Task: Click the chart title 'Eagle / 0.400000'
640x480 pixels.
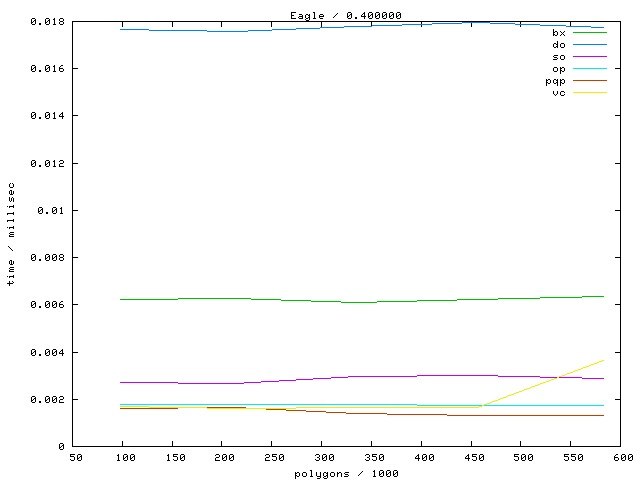Action: click(x=346, y=16)
